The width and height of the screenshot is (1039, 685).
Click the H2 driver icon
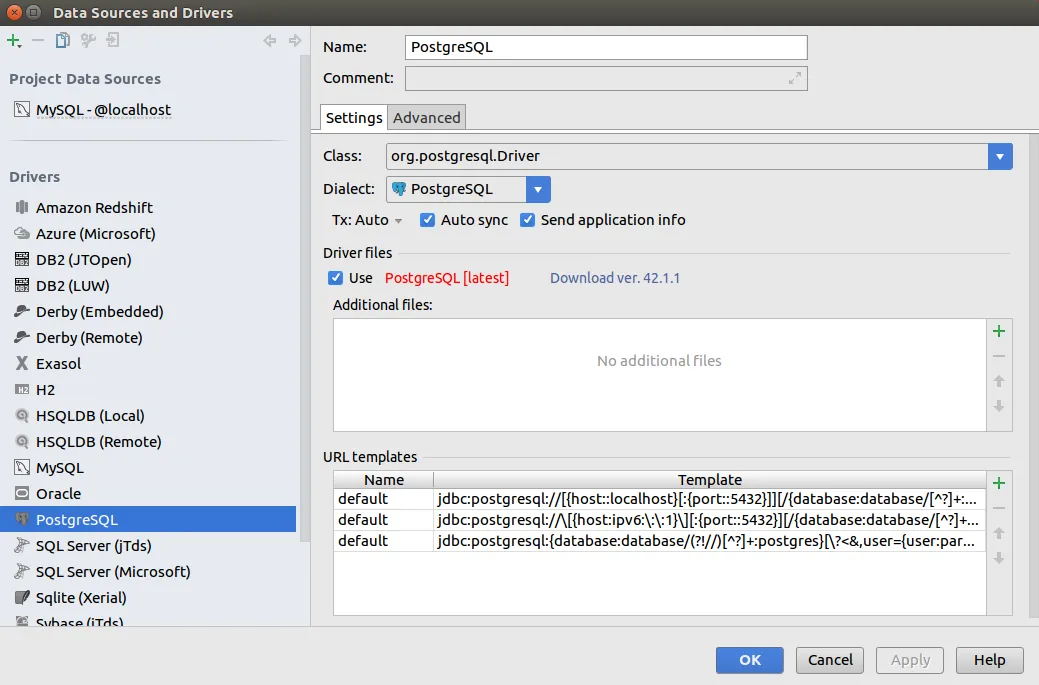22,390
